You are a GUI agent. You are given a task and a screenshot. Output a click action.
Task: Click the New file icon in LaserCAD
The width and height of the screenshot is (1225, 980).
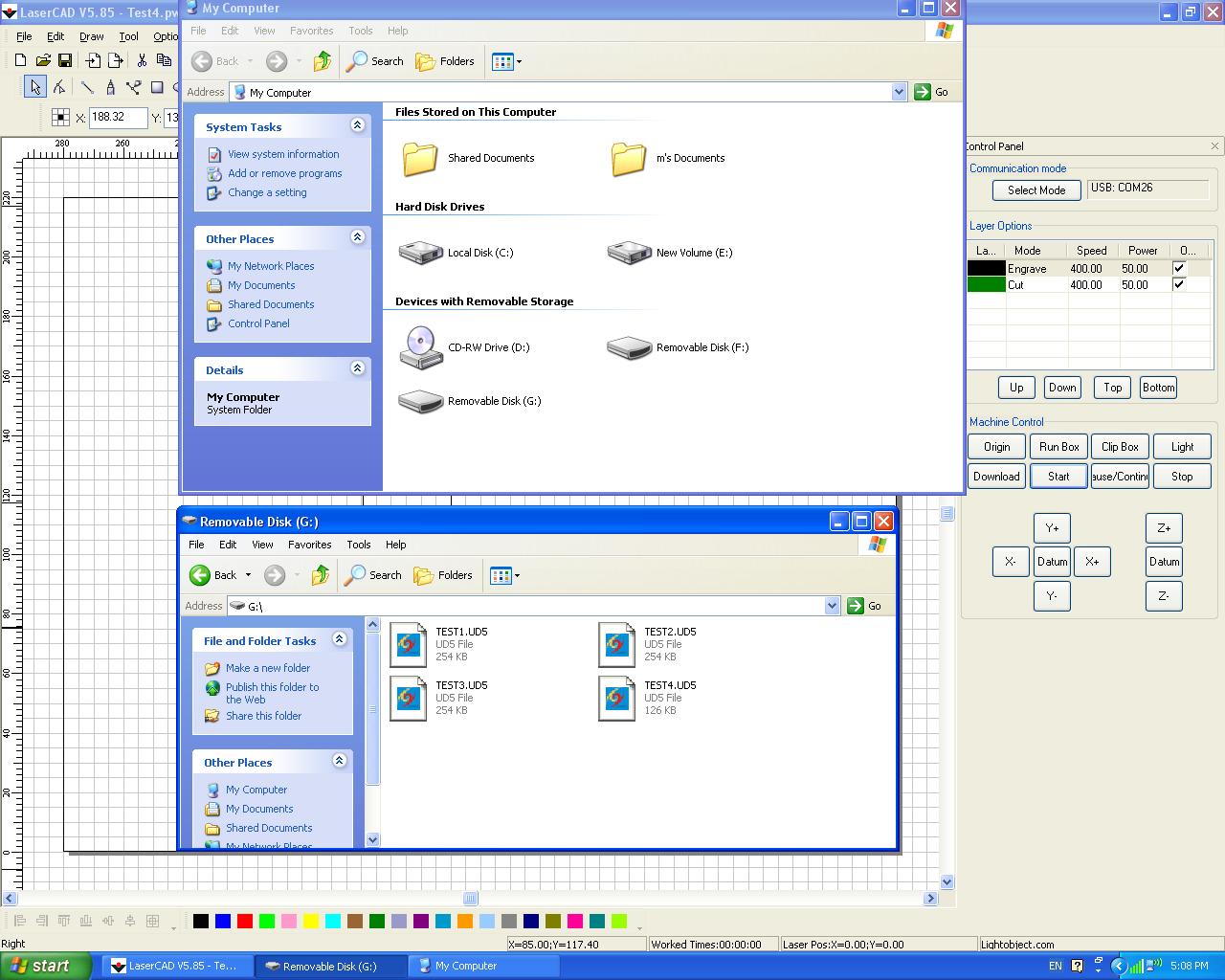click(x=20, y=60)
